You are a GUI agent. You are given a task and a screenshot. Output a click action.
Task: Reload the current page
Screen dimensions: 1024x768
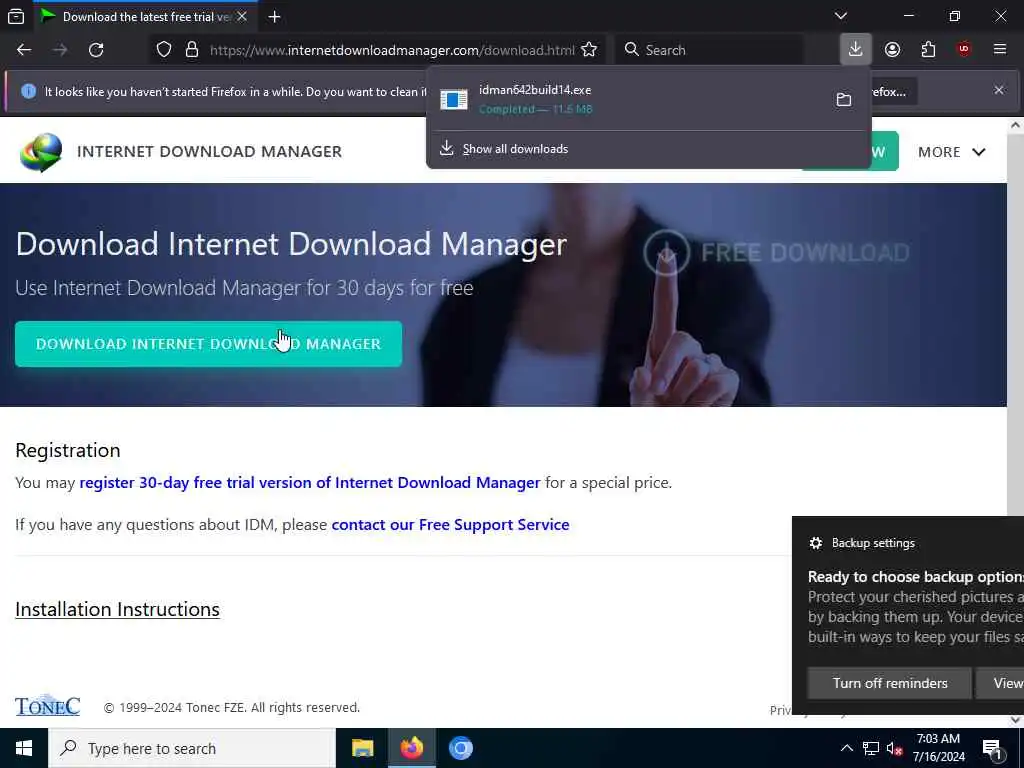click(x=96, y=50)
